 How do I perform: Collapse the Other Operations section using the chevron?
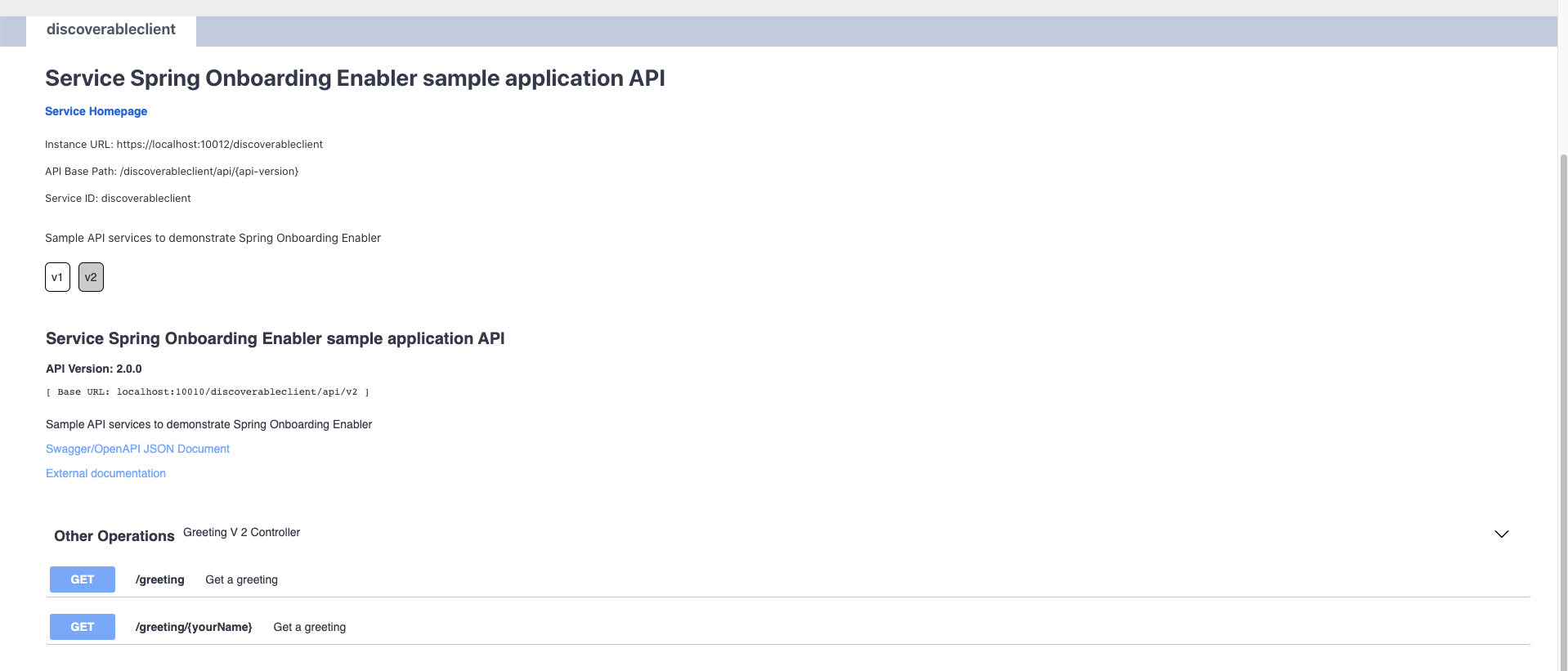click(x=1501, y=534)
